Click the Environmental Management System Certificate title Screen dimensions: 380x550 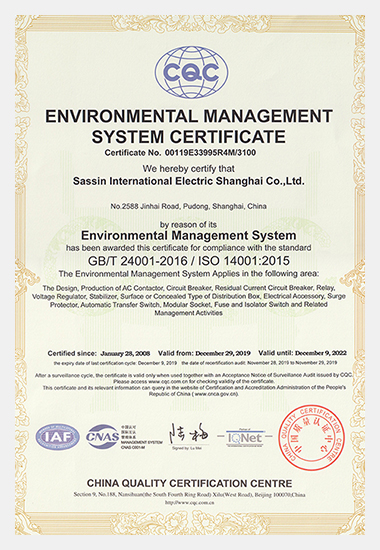[x=189, y=126]
